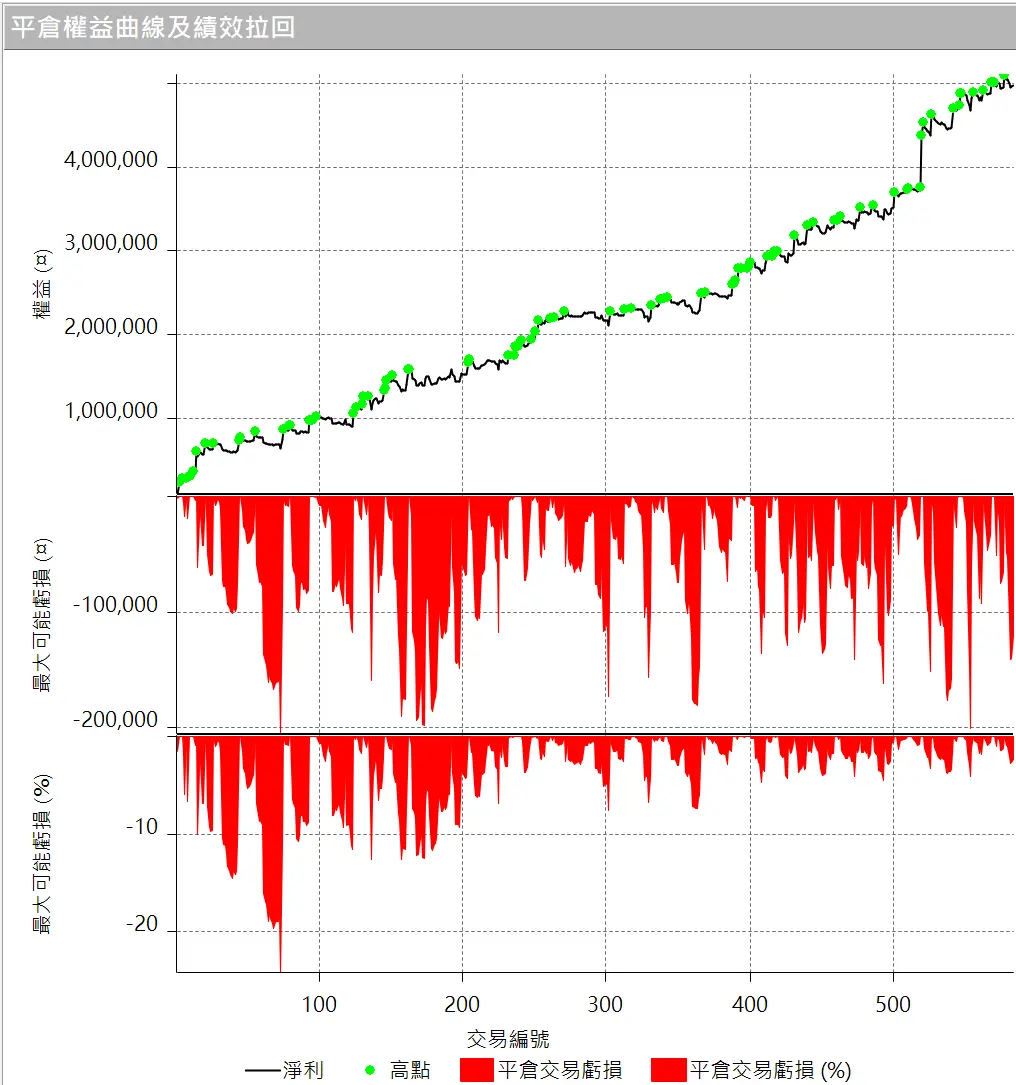The width and height of the screenshot is (1016, 1085).
Task: Click the 交易編號 x-axis title
Action: pos(508,1037)
